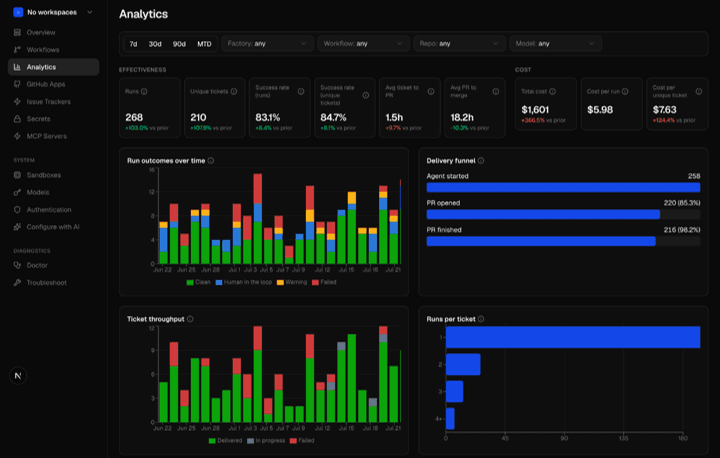Click info icon on Cost per unique ticket

pyautogui.click(x=698, y=91)
